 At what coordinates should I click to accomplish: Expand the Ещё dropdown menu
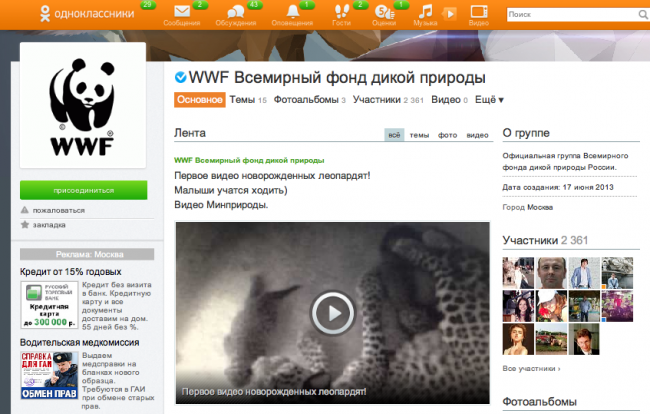tap(489, 100)
